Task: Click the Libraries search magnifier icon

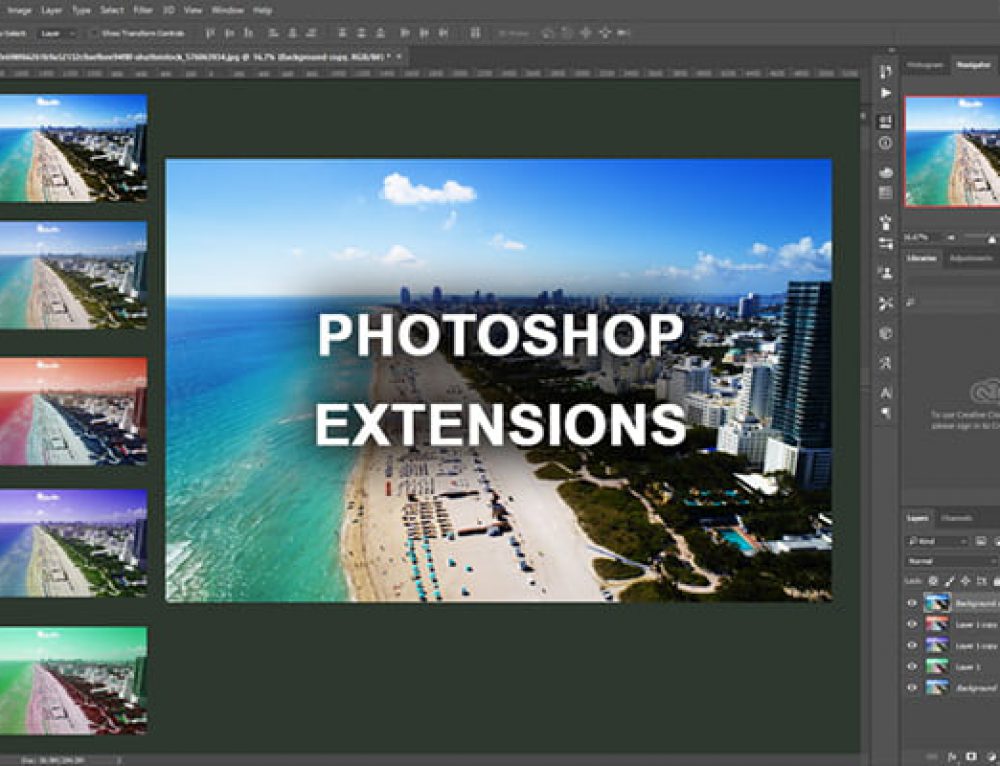Action: click(911, 302)
